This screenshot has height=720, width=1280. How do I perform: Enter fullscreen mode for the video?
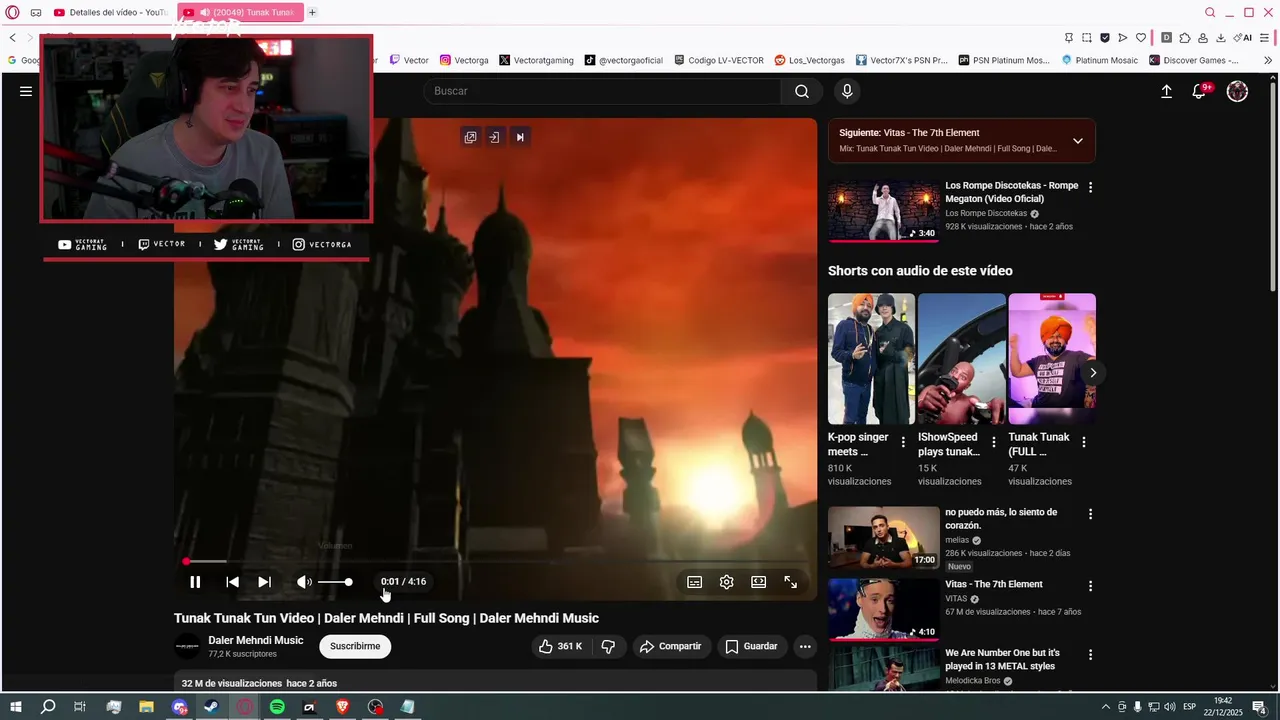[790, 582]
